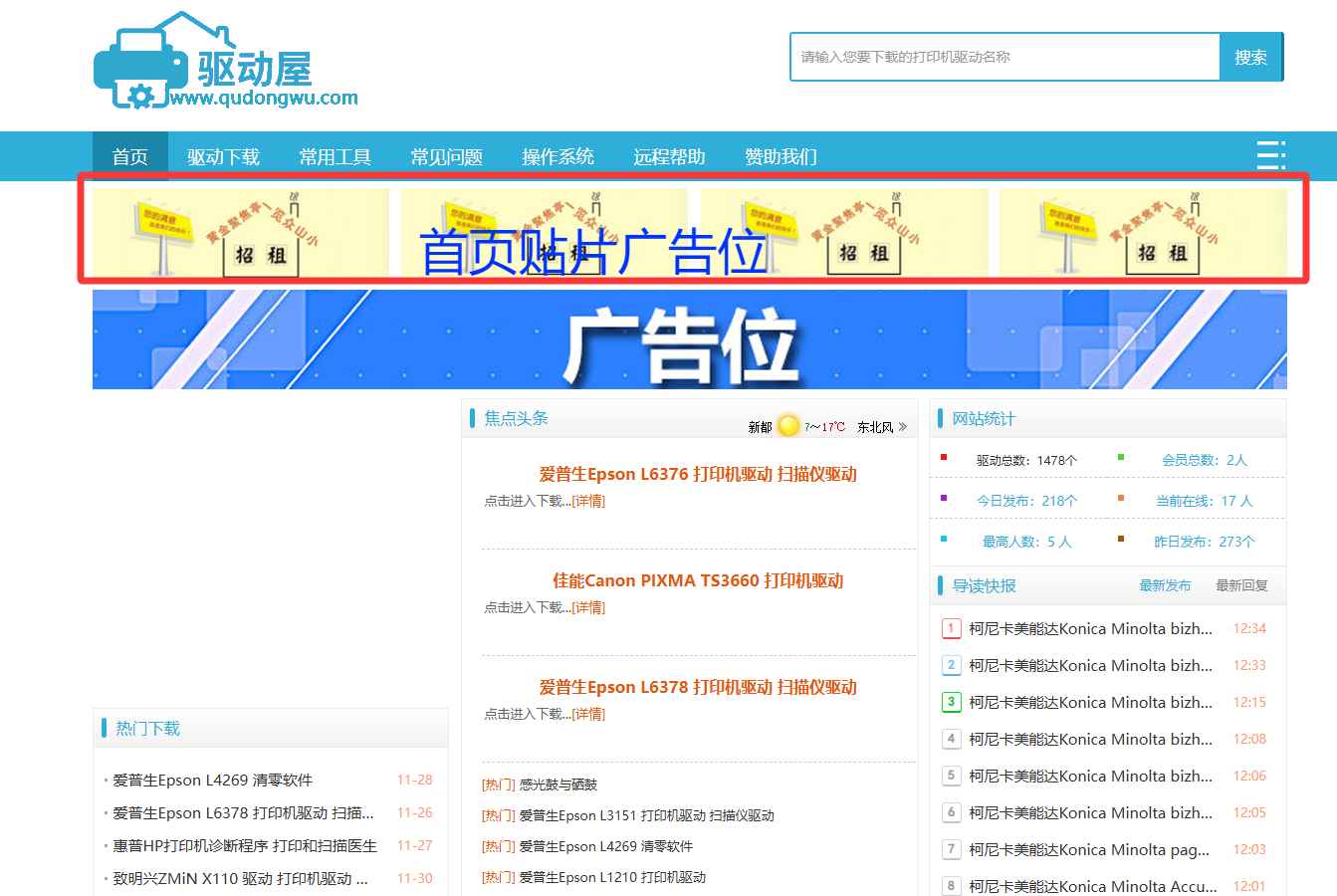Expand the weather widget via the >> arrow
Screen dimensions: 1337x896
click(x=902, y=425)
